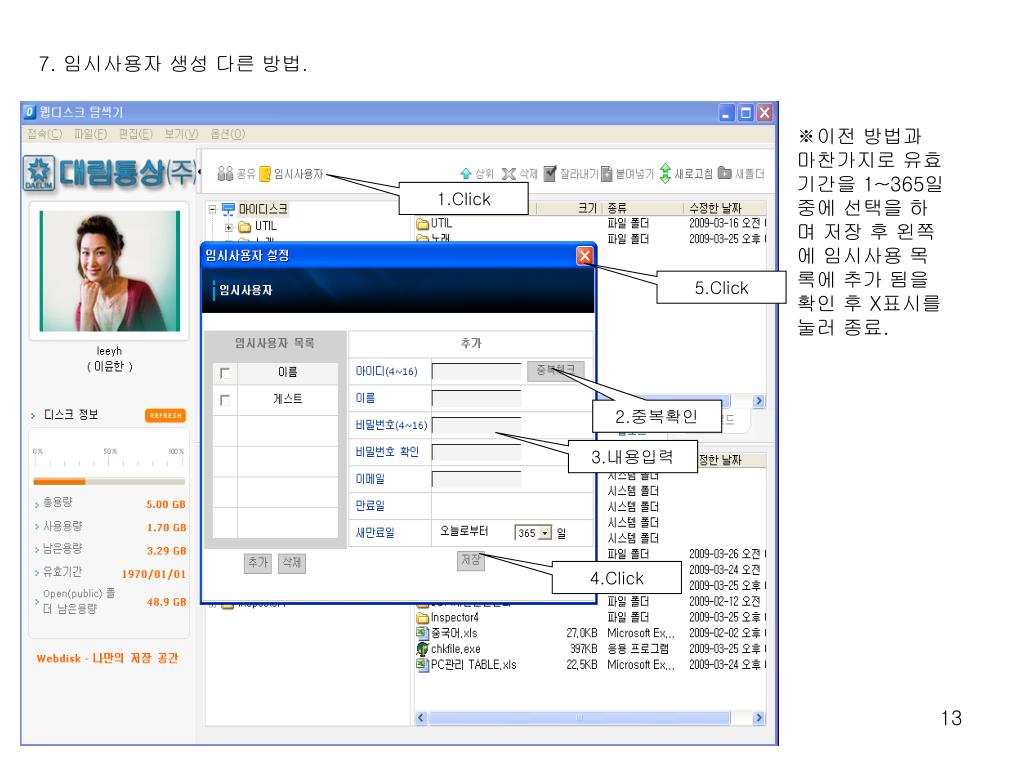Screen dimensions: 1024x768
Task: Expand the UTIL folder in tree
Action: point(229,227)
